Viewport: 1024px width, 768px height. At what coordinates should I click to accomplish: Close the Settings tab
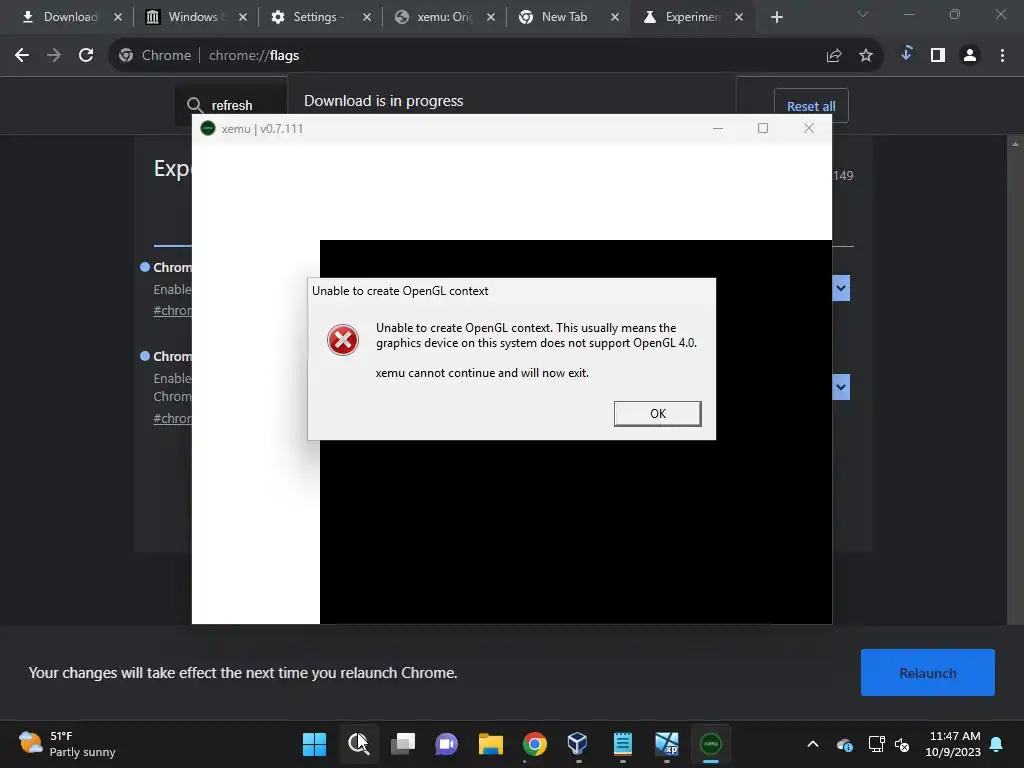[x=366, y=17]
